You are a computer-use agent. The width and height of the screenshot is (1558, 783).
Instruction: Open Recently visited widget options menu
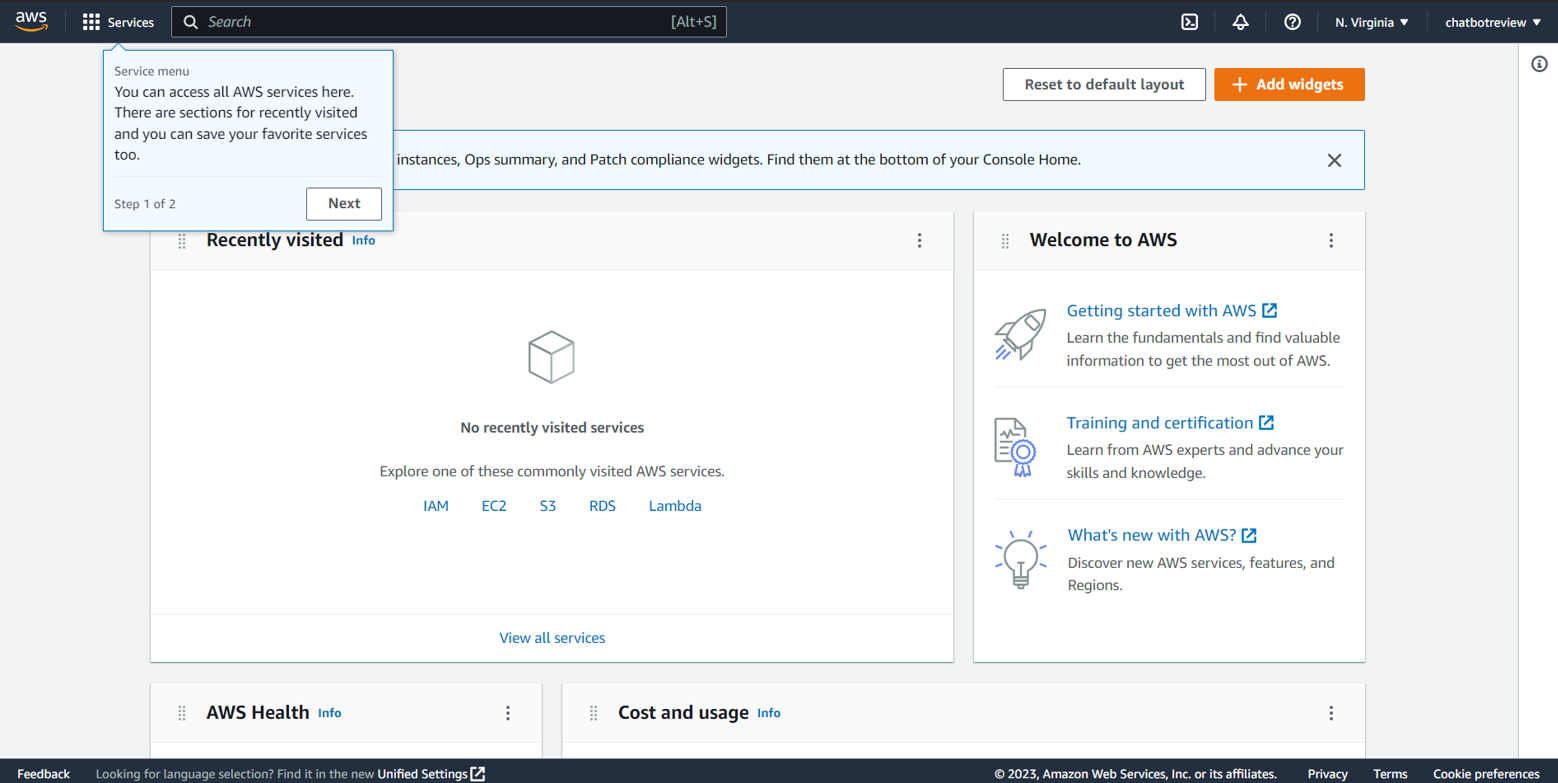[x=919, y=240]
